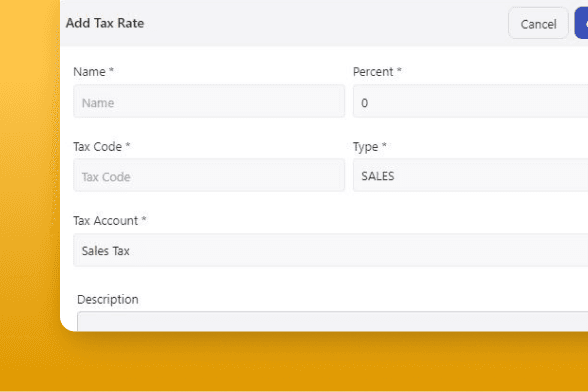Click the "Tax Code *" label
This screenshot has width=588, height=392.
point(102,146)
